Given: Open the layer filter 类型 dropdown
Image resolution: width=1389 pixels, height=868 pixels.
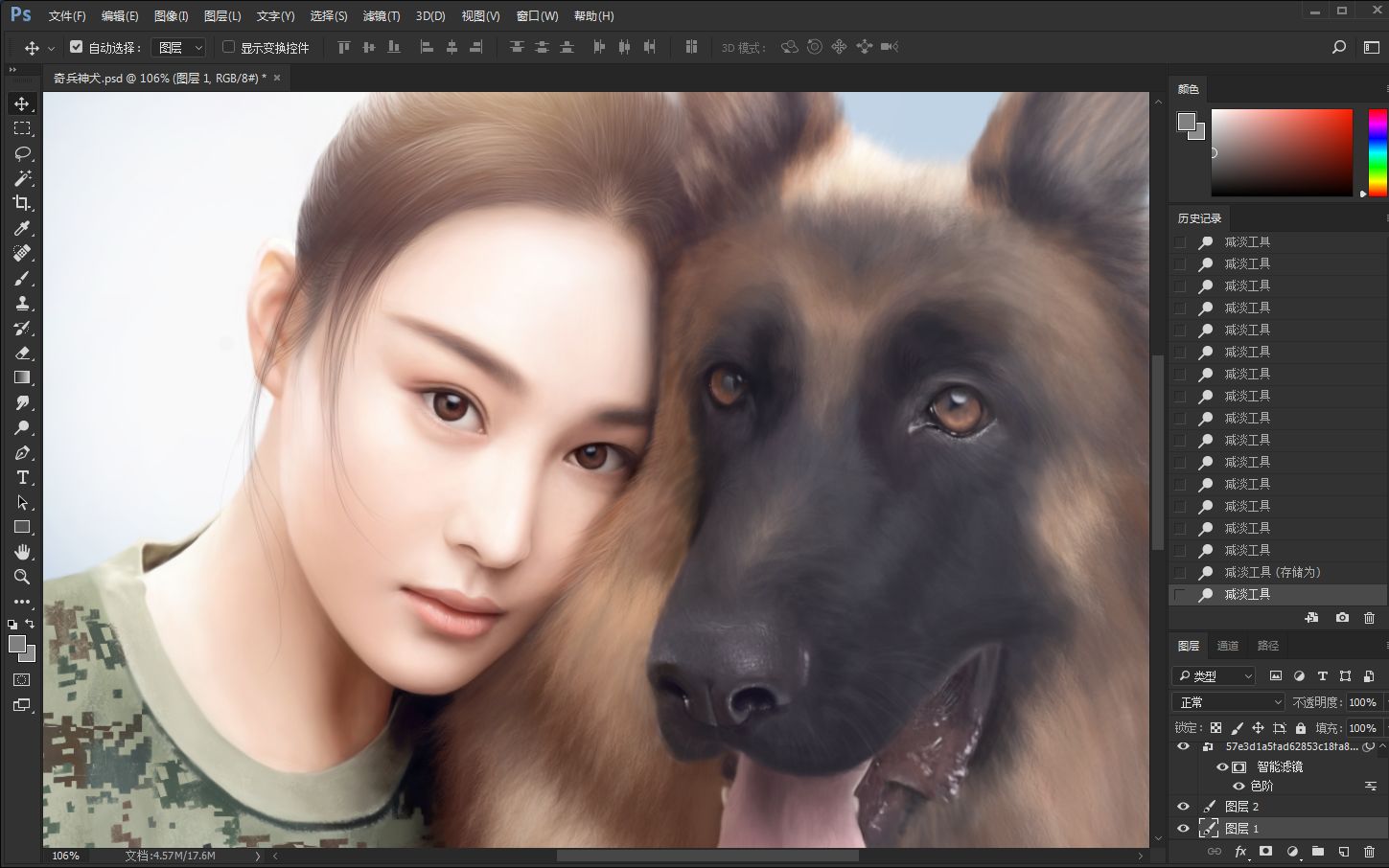Looking at the screenshot, I should point(1215,675).
